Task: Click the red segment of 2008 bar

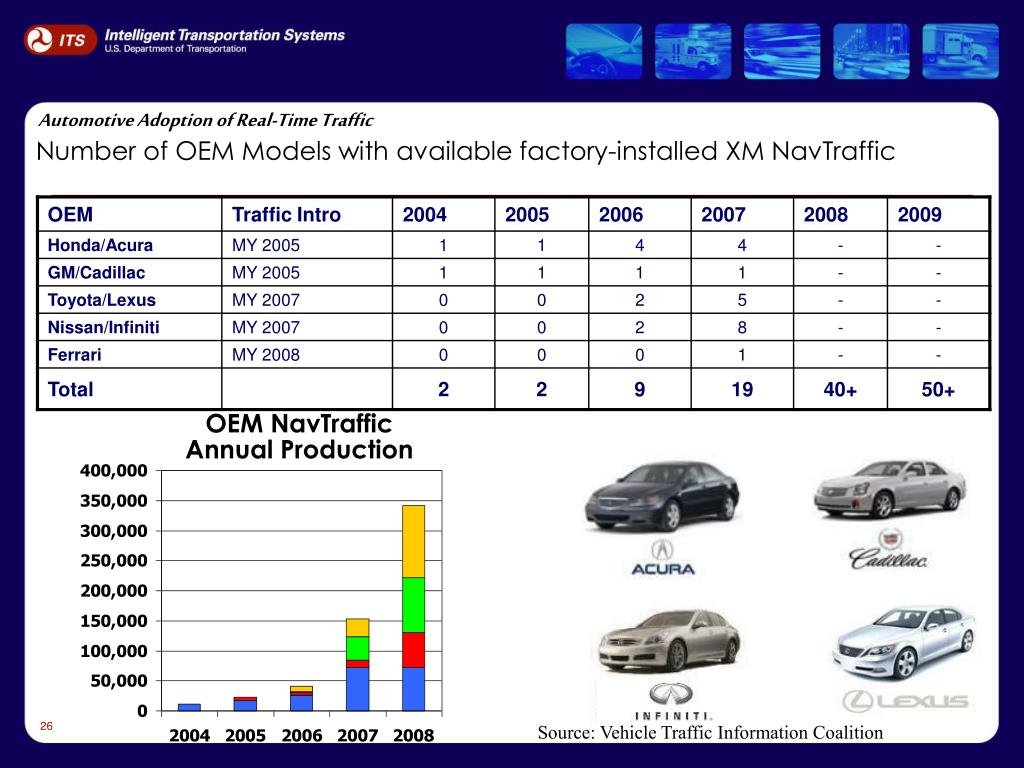Action: tap(413, 650)
